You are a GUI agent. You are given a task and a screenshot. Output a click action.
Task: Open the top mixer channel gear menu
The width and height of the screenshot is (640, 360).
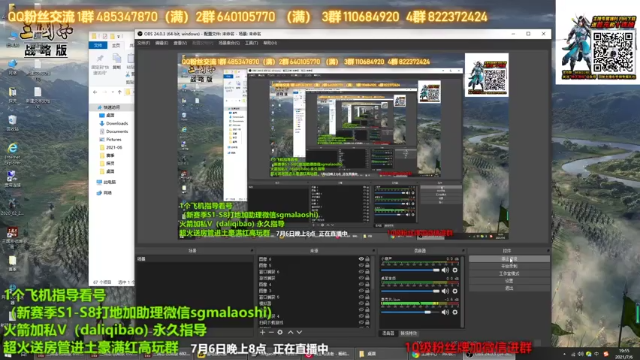coord(455,270)
